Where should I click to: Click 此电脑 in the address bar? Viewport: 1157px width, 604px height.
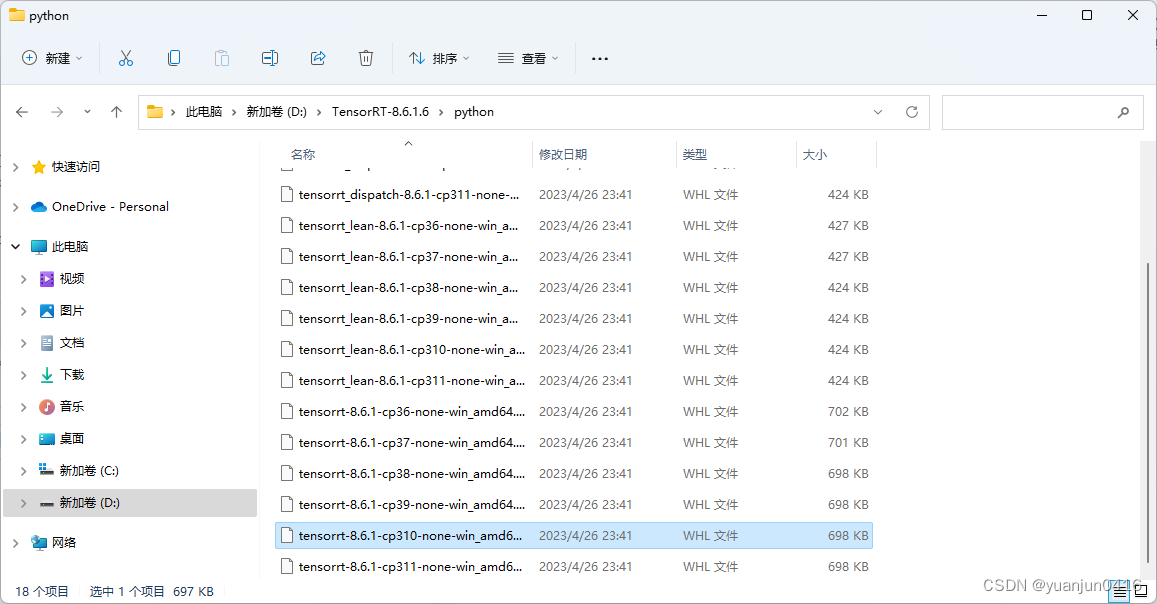[x=204, y=112]
